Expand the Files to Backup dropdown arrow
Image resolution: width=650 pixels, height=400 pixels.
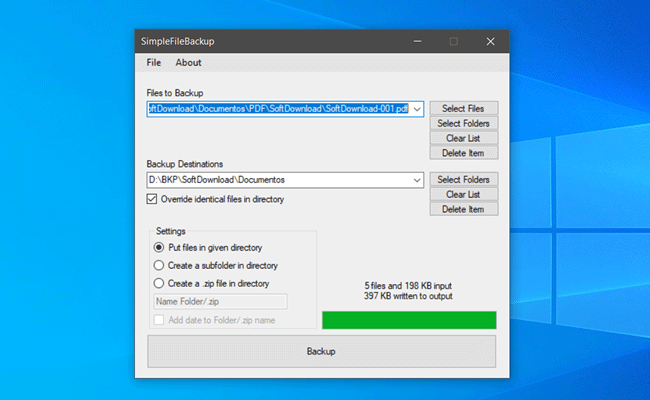pyautogui.click(x=417, y=109)
